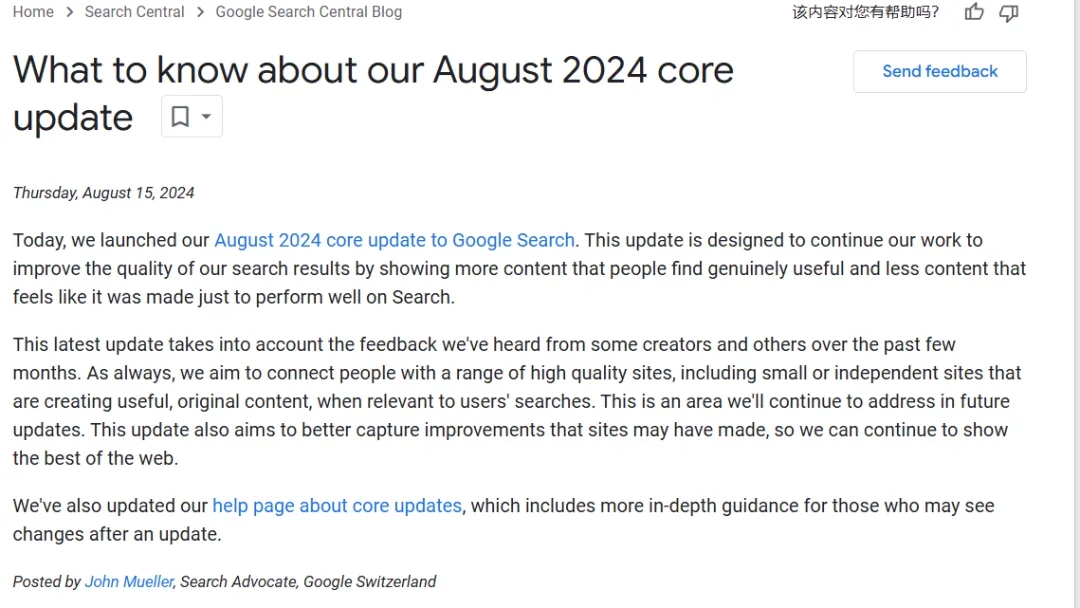Visit John Mueller's author link
Screen dimensions: 1080x608
129,581
